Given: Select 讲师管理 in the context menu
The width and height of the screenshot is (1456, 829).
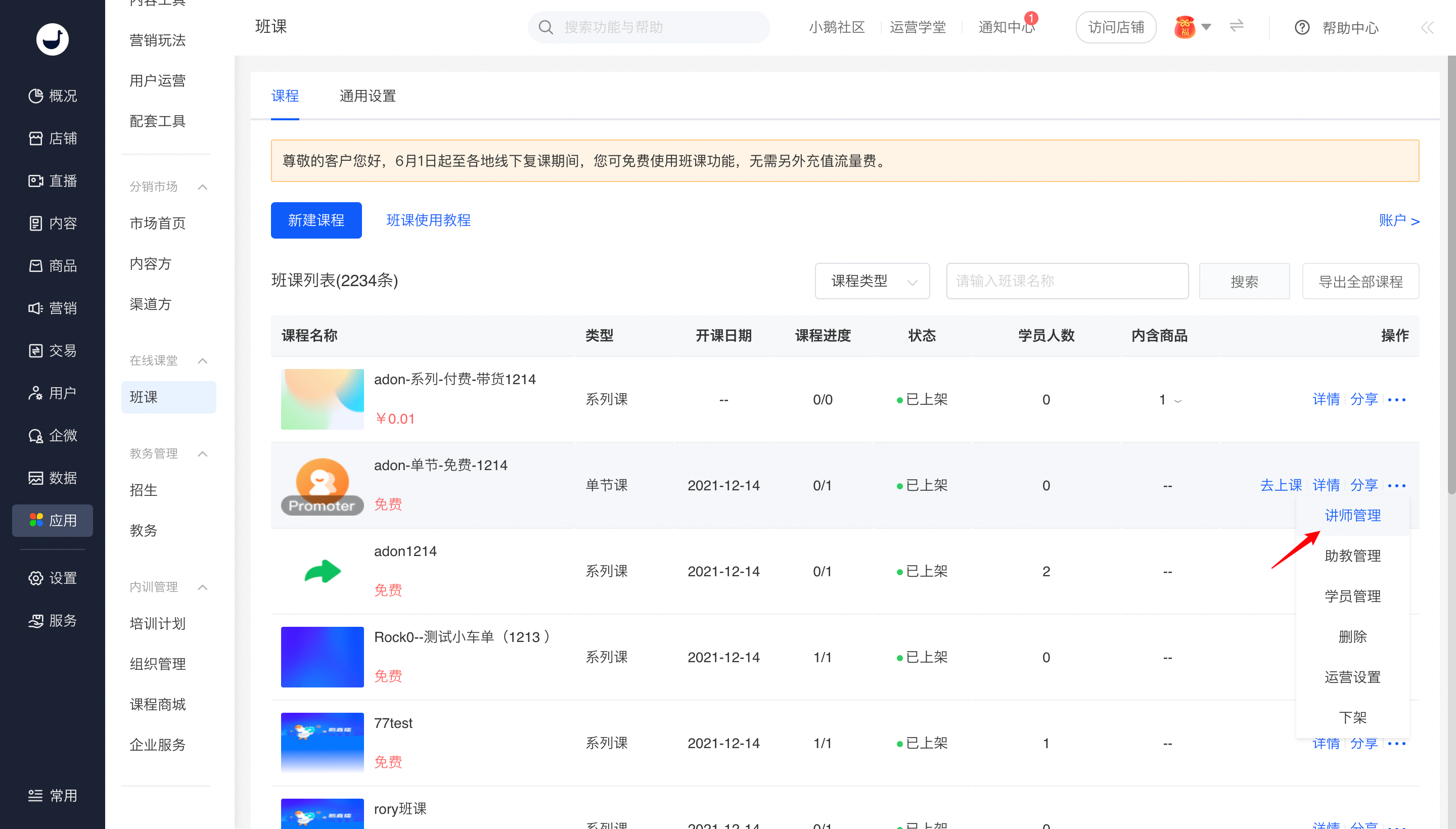Looking at the screenshot, I should point(1352,515).
